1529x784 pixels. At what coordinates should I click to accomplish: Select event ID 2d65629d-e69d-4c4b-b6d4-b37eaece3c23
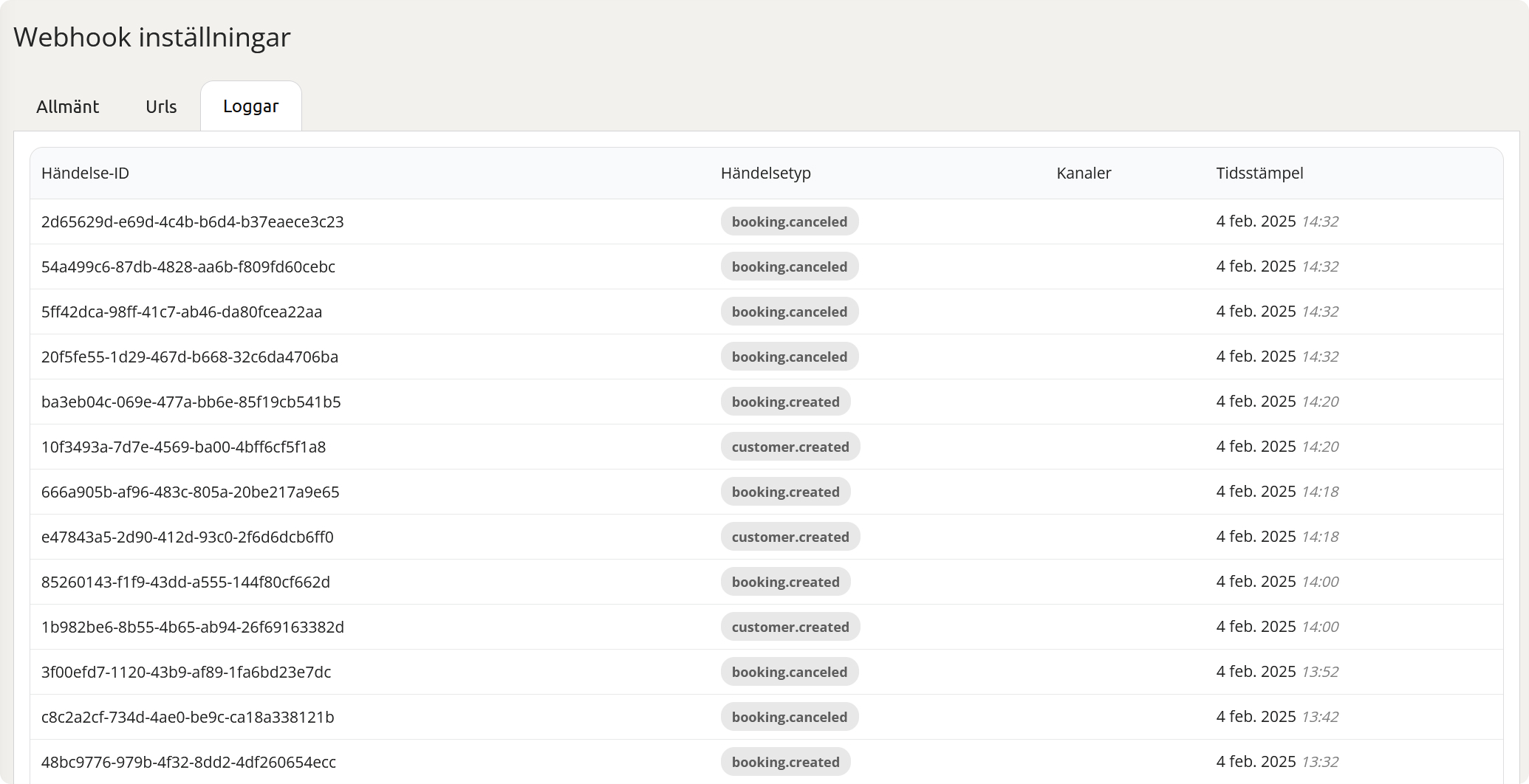193,221
